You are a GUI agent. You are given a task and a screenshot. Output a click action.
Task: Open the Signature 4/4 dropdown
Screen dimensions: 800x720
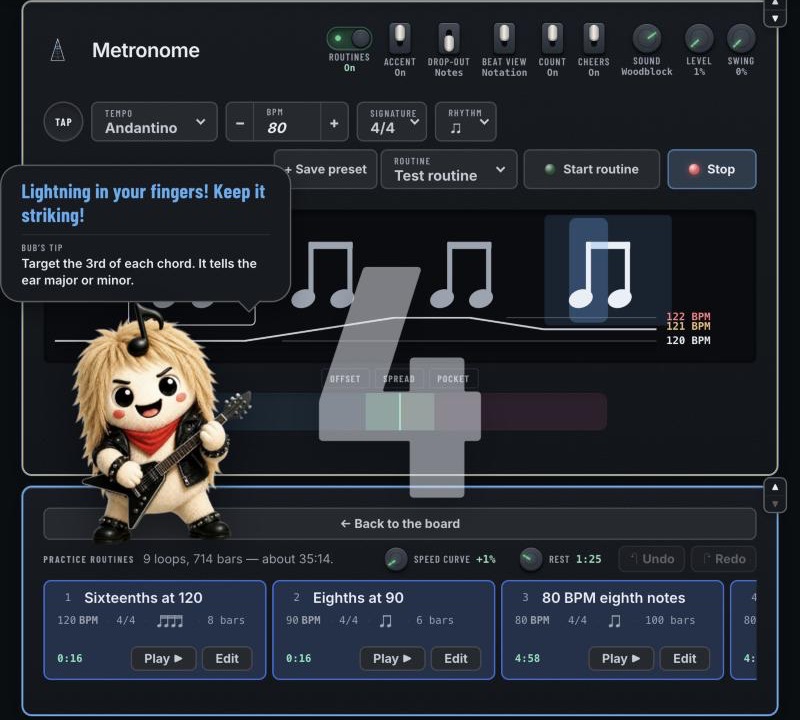click(x=392, y=121)
